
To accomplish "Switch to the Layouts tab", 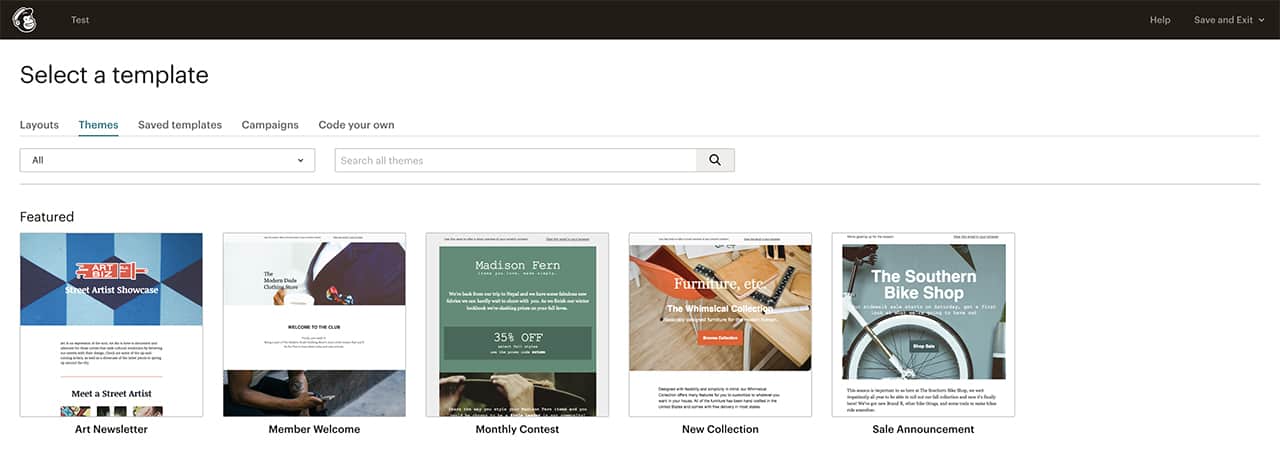I will [x=39, y=125].
